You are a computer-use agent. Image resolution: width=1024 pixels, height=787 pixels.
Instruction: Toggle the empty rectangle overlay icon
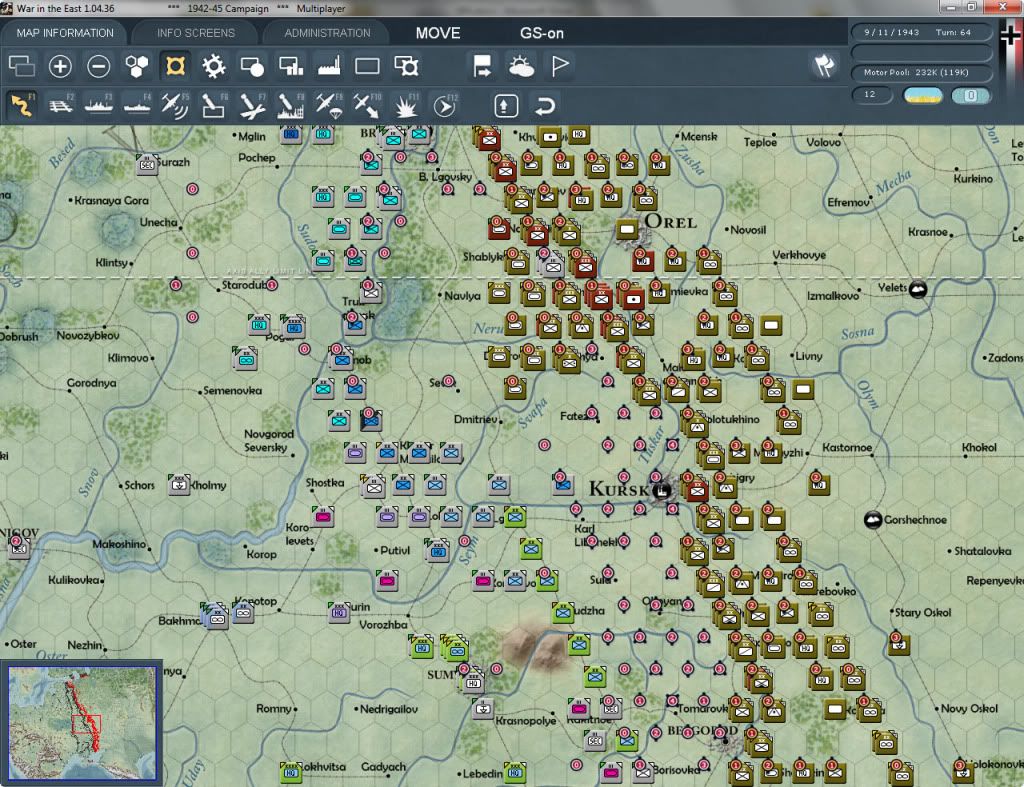[x=367, y=66]
